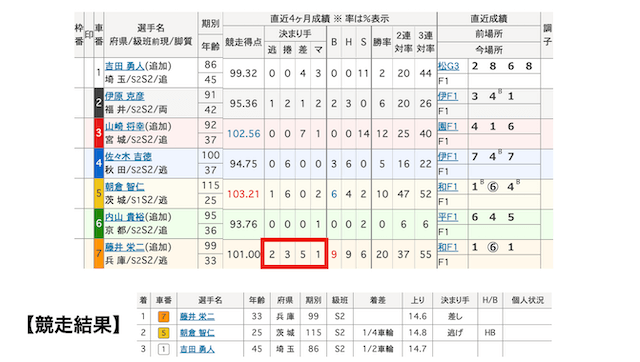
Task: Open 吉田 勇人 link in race results
Action: (197, 349)
